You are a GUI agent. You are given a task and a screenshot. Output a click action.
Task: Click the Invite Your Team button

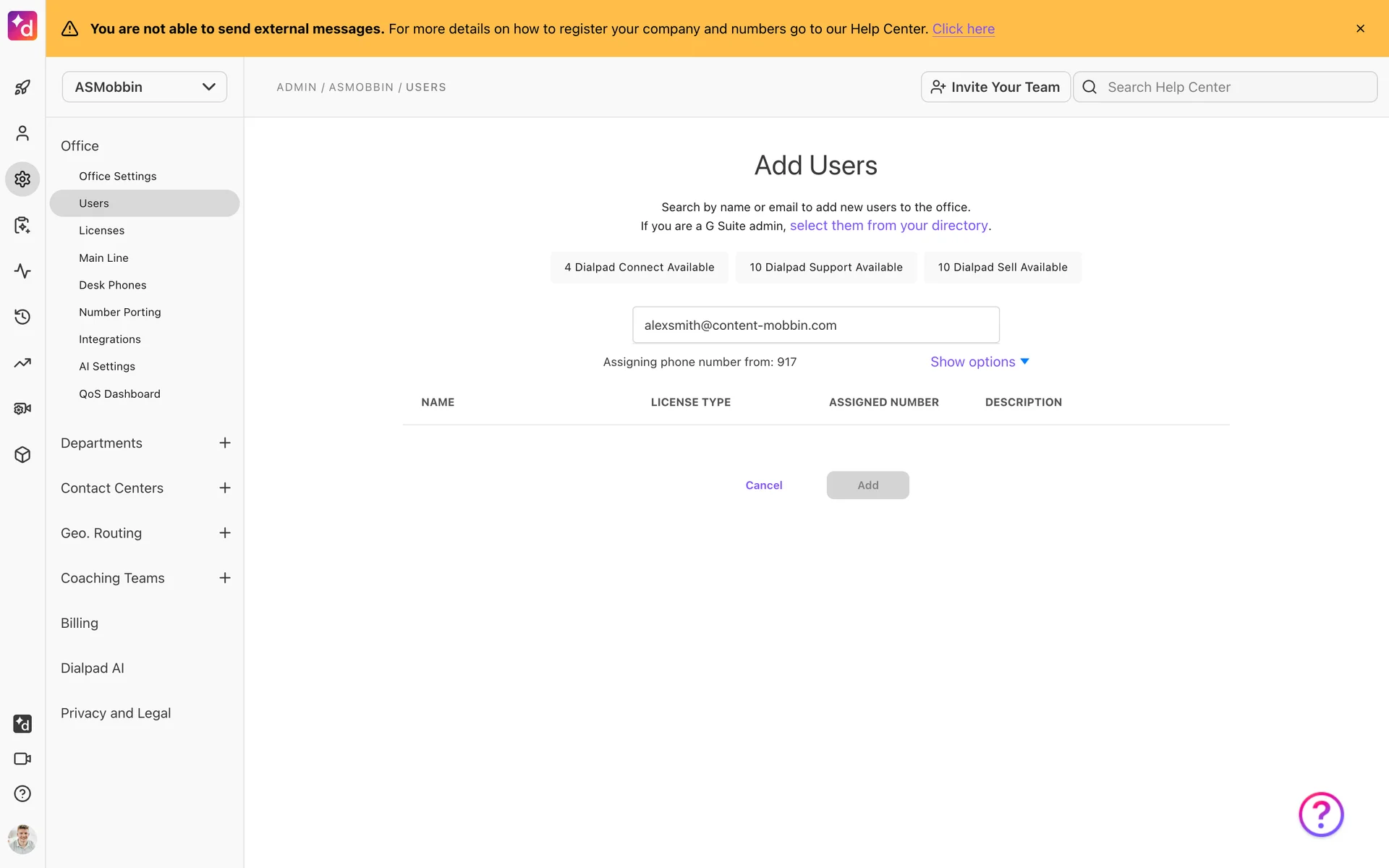tap(995, 87)
